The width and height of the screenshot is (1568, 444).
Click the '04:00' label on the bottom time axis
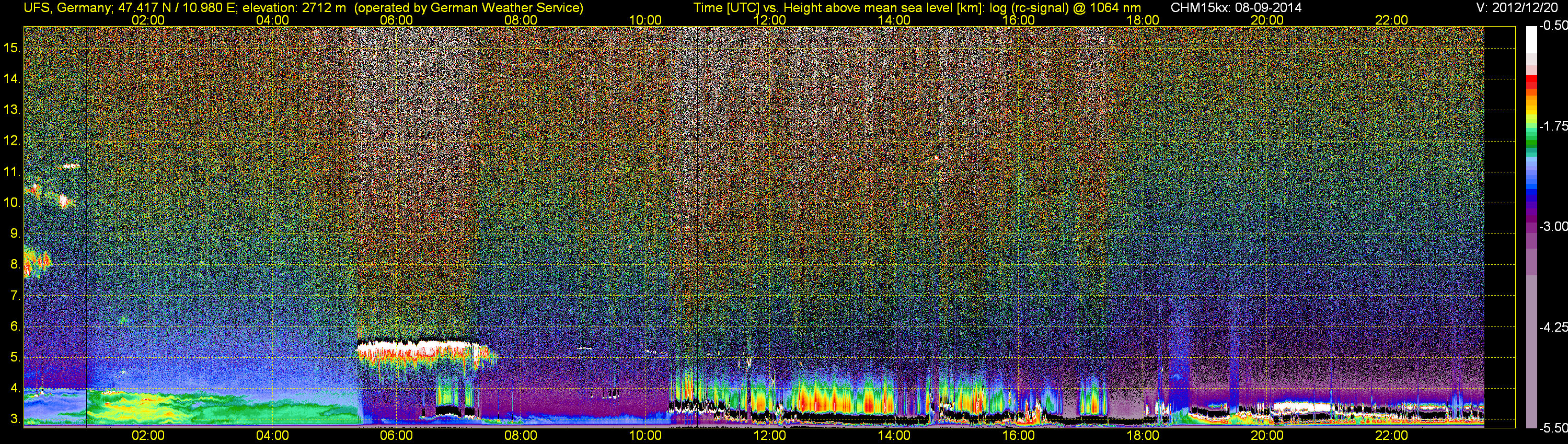pos(272,436)
